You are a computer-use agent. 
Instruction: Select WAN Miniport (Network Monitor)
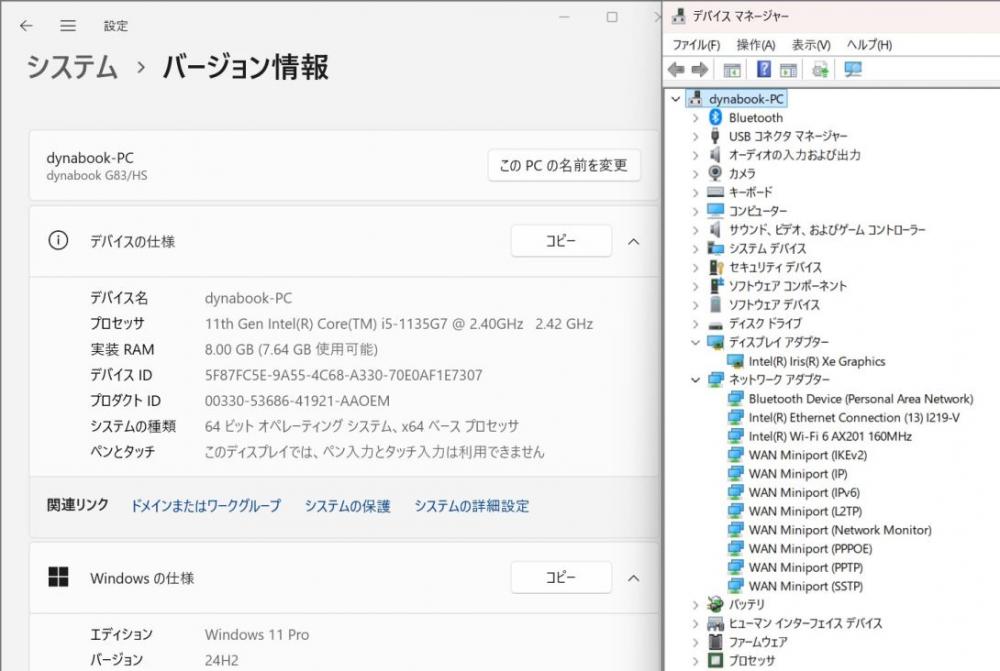(839, 529)
